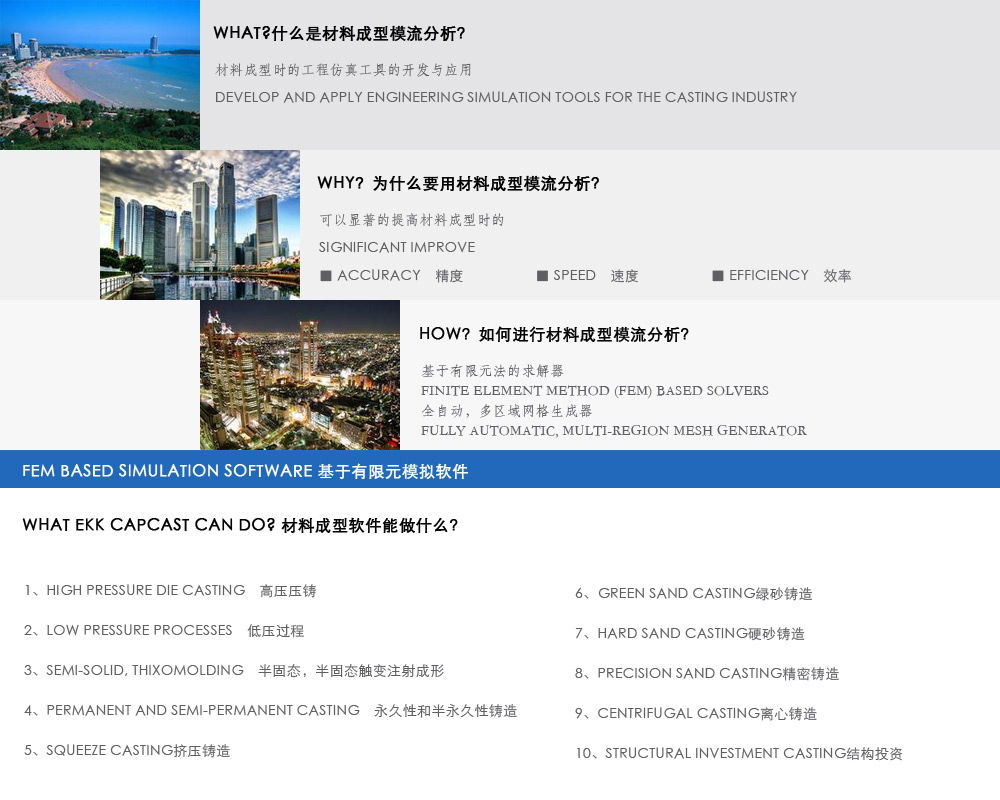Select item 3 'SEMI-SOLID, THIXOMOLDING'

234,670
